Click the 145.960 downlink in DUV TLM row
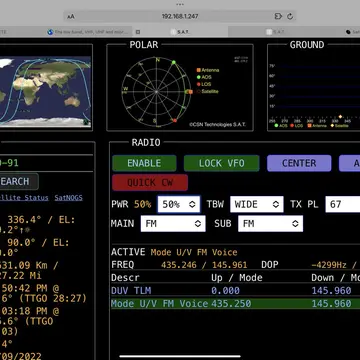The width and height of the screenshot is (360, 360). (x=331, y=291)
